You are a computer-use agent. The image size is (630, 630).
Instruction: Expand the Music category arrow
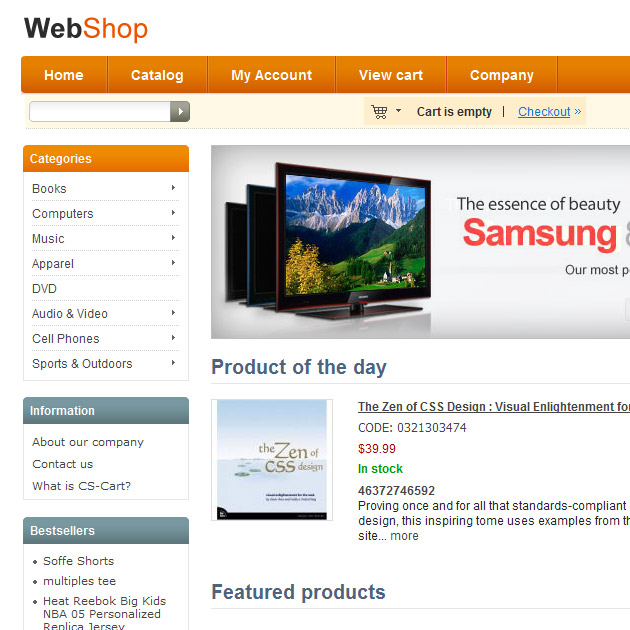[x=173, y=237]
